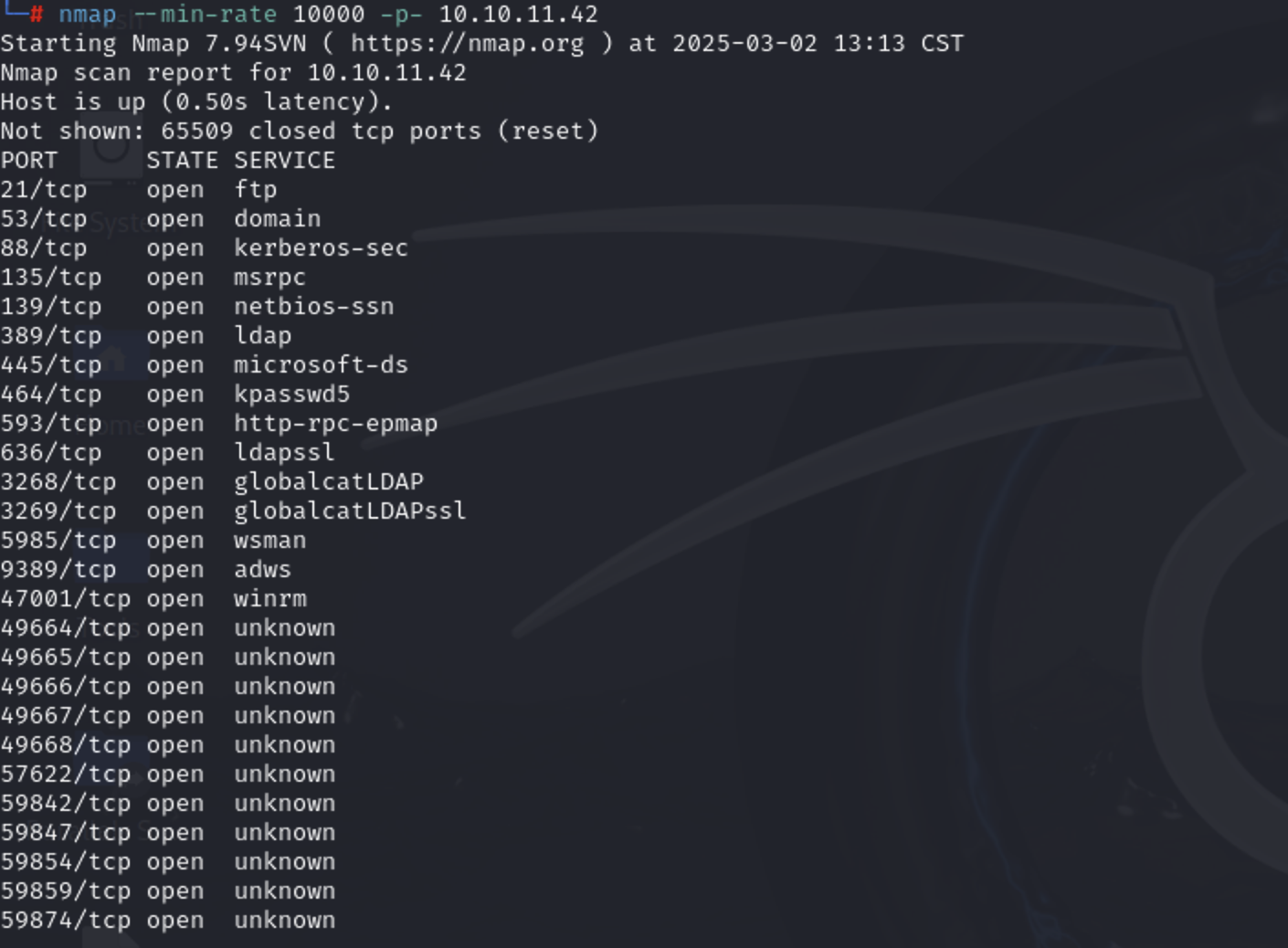This screenshot has height=948, width=1288.
Task: Select the globalcatLDAPssl service text
Action: pos(350,511)
